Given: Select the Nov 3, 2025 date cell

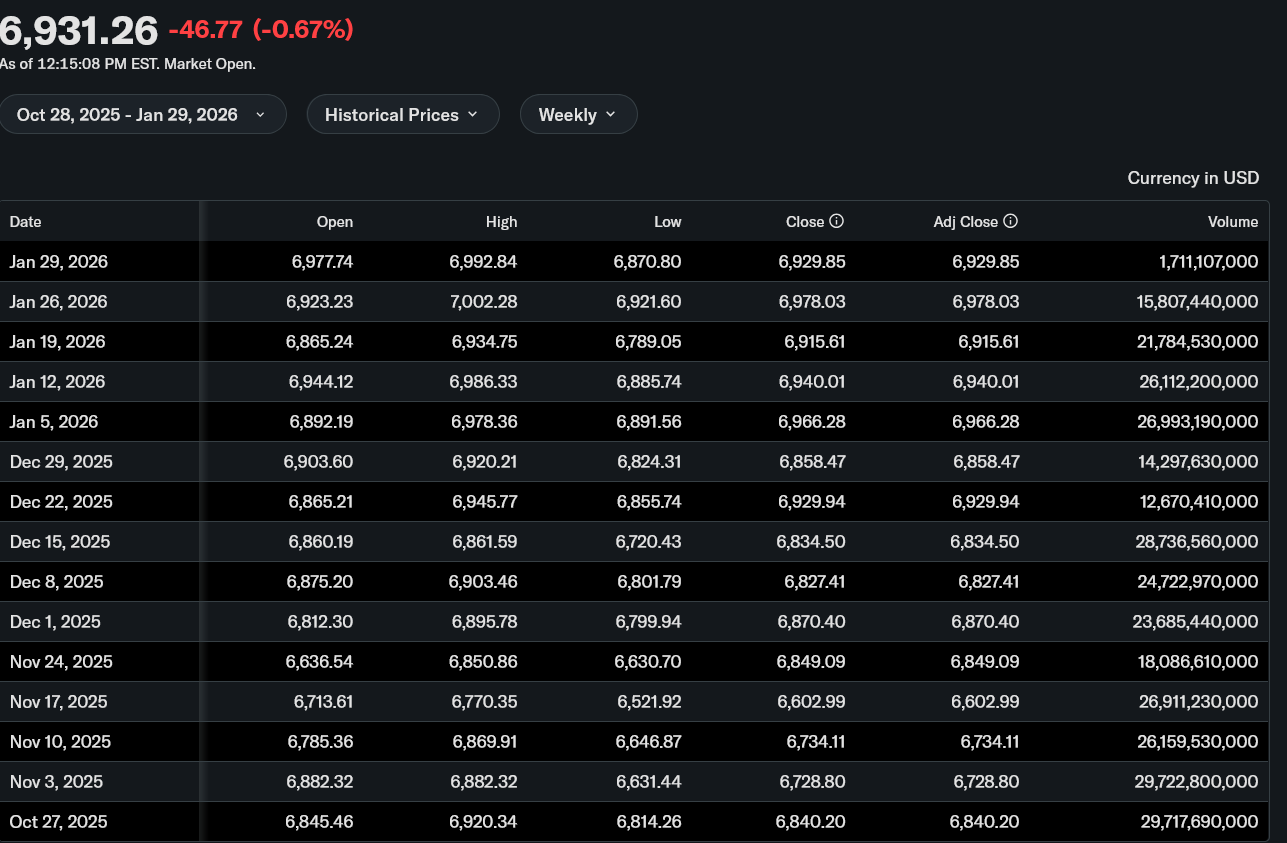Looking at the screenshot, I should pyautogui.click(x=57, y=782).
